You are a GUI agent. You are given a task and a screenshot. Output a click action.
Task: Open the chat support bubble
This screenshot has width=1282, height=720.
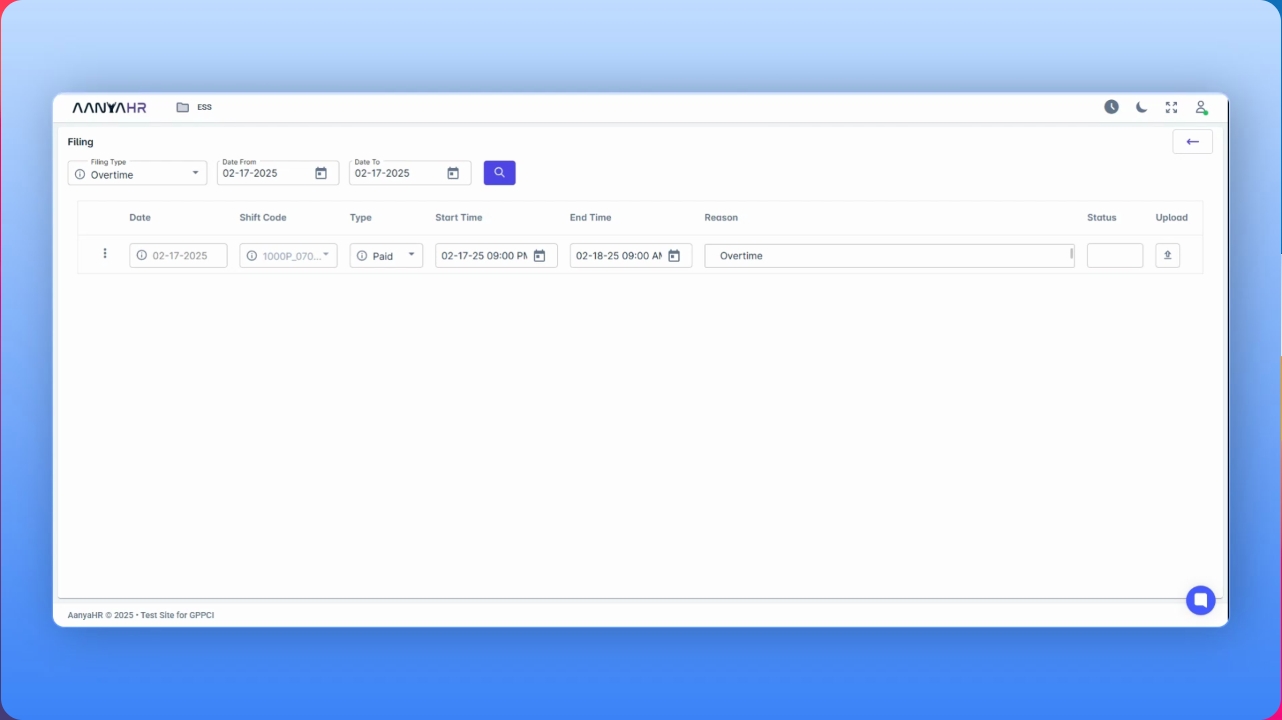coord(1200,600)
